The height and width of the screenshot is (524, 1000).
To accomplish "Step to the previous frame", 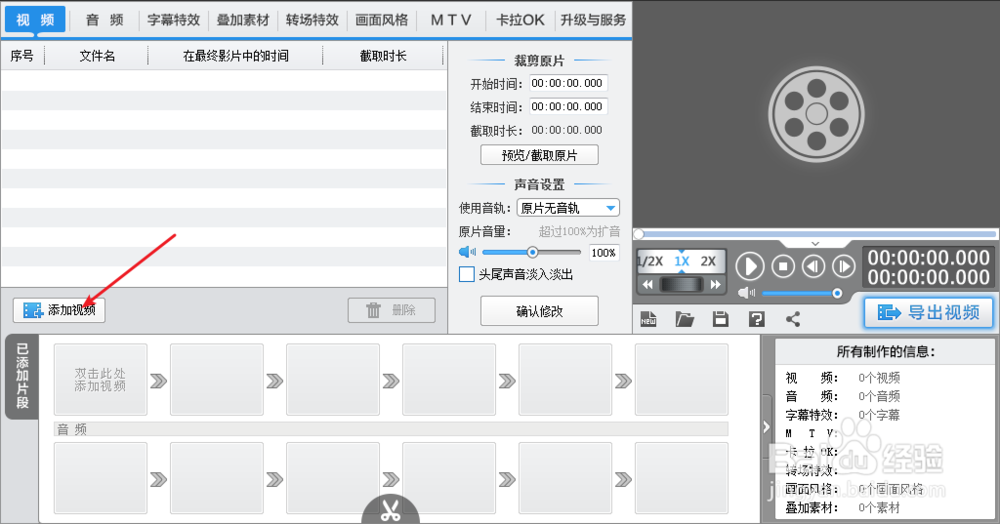I will 813,266.
